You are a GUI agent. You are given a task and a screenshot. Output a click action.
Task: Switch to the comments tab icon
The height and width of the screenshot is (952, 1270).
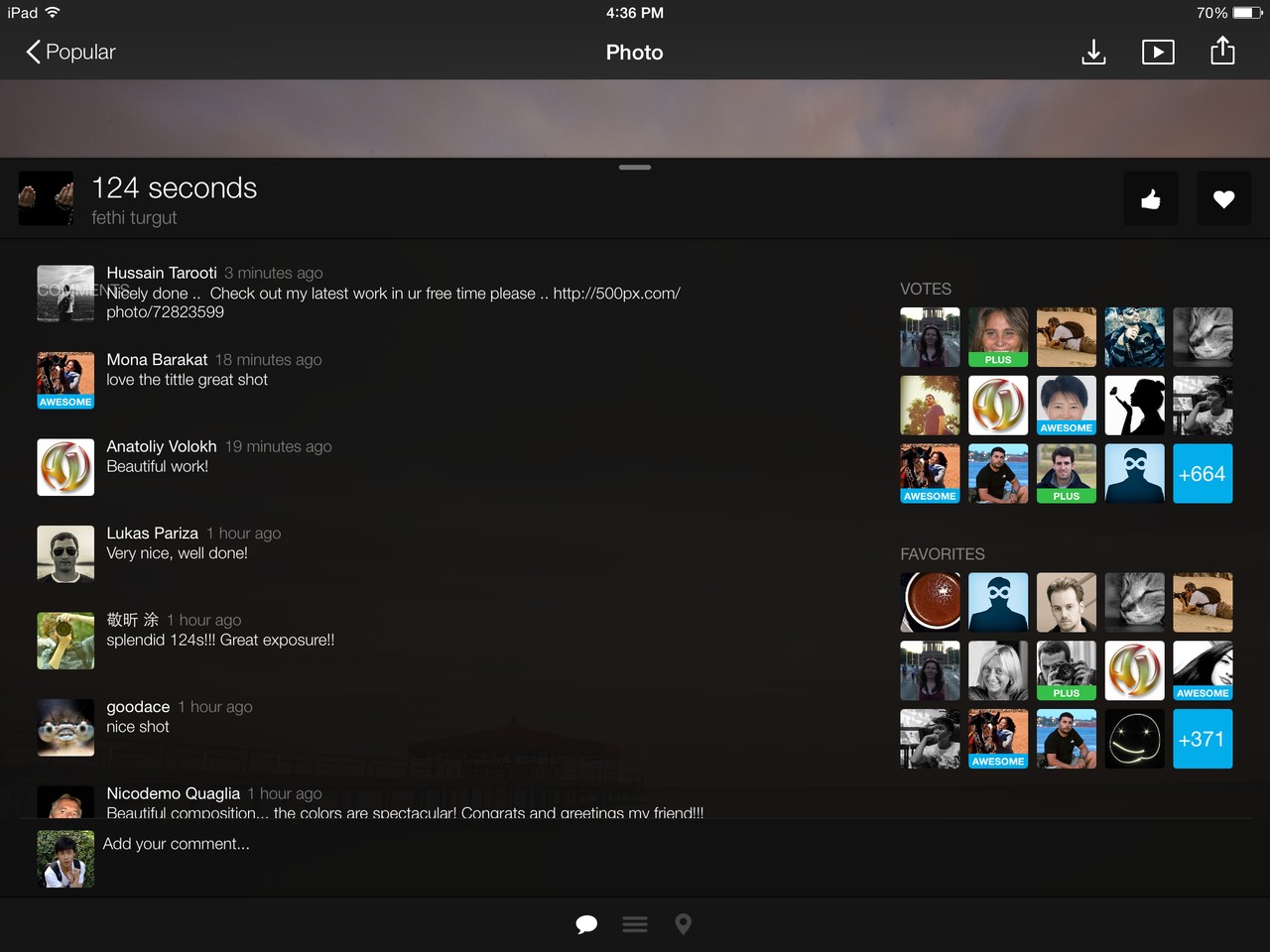point(586,924)
